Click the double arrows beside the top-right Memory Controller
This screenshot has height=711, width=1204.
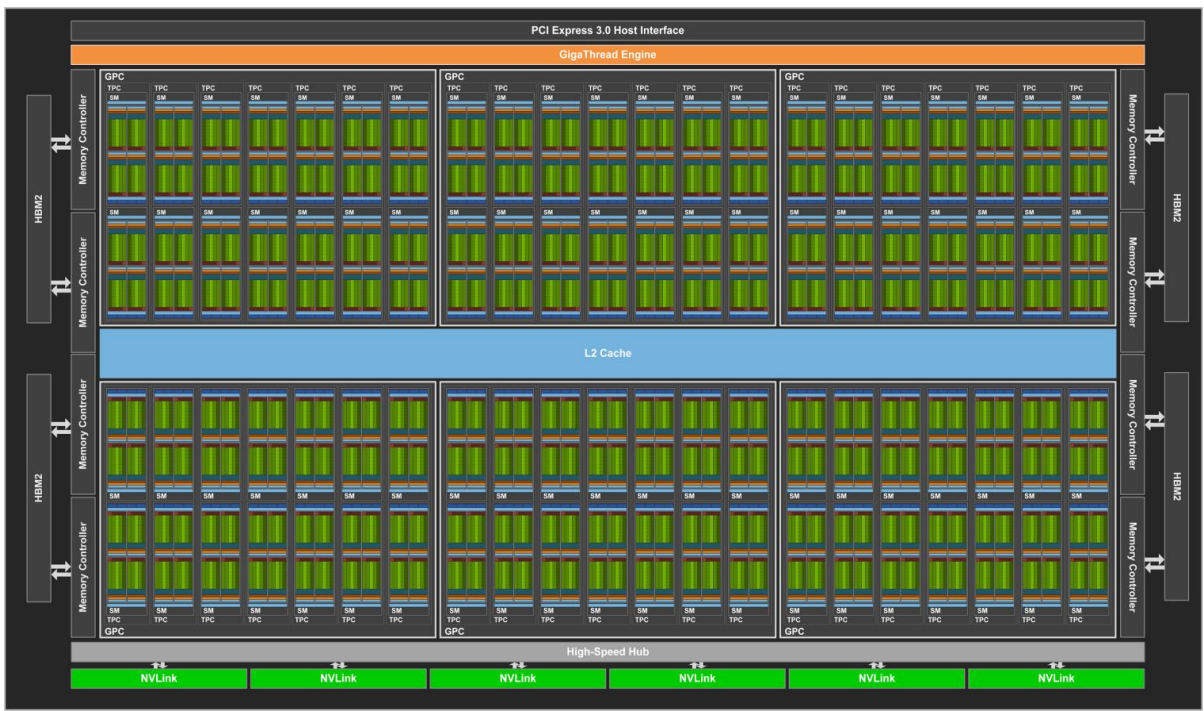[1155, 137]
